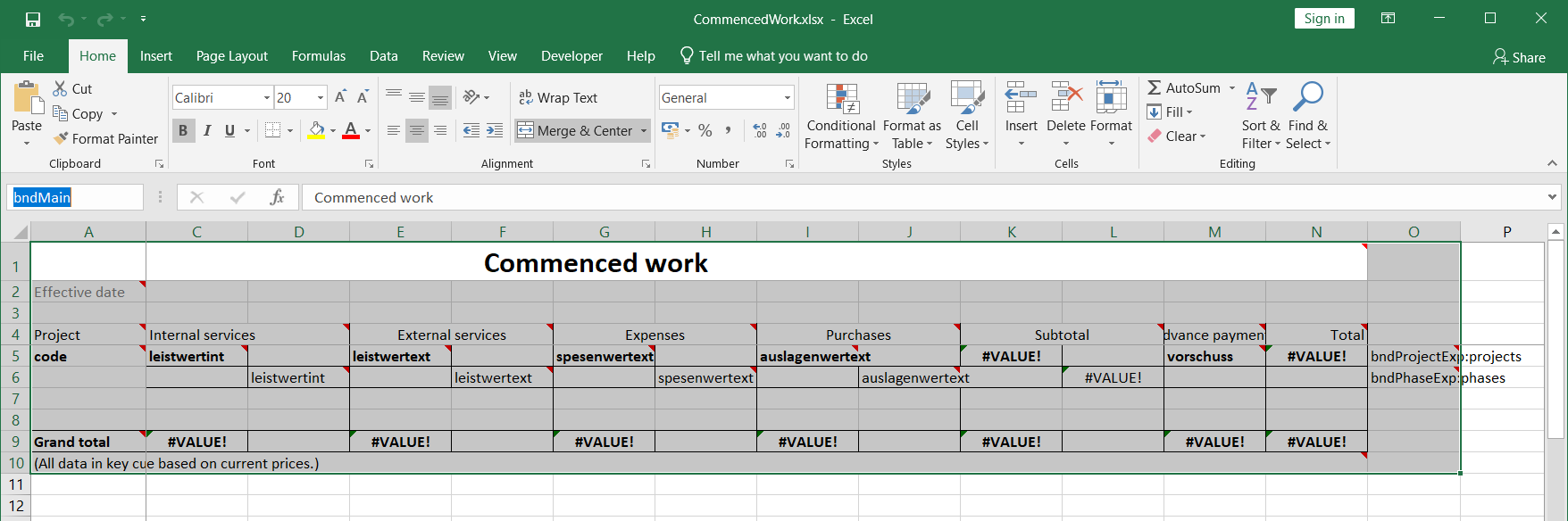
Task: Switch to the Formulas tab
Action: (x=318, y=55)
